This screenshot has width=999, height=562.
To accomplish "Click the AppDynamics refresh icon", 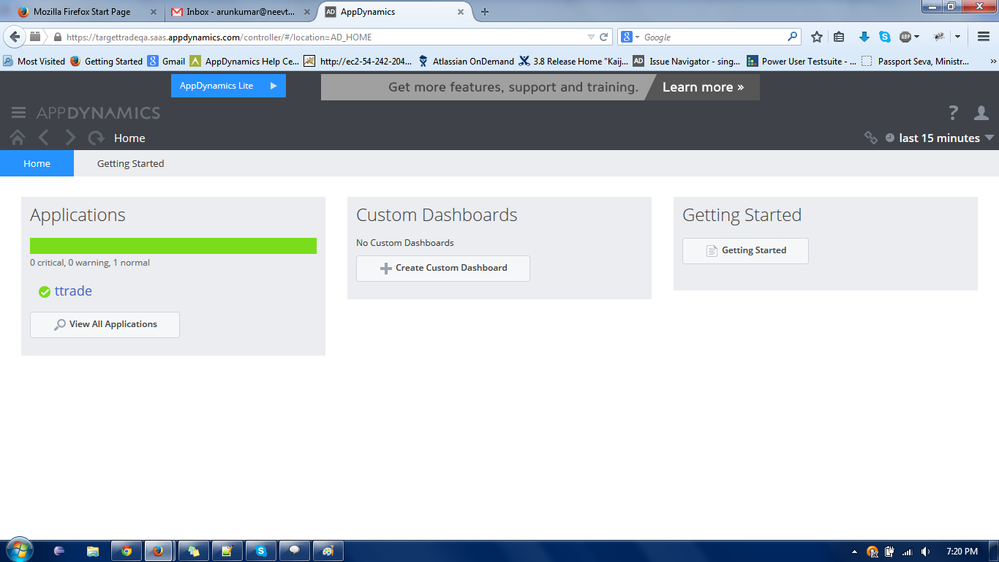I will pos(96,138).
